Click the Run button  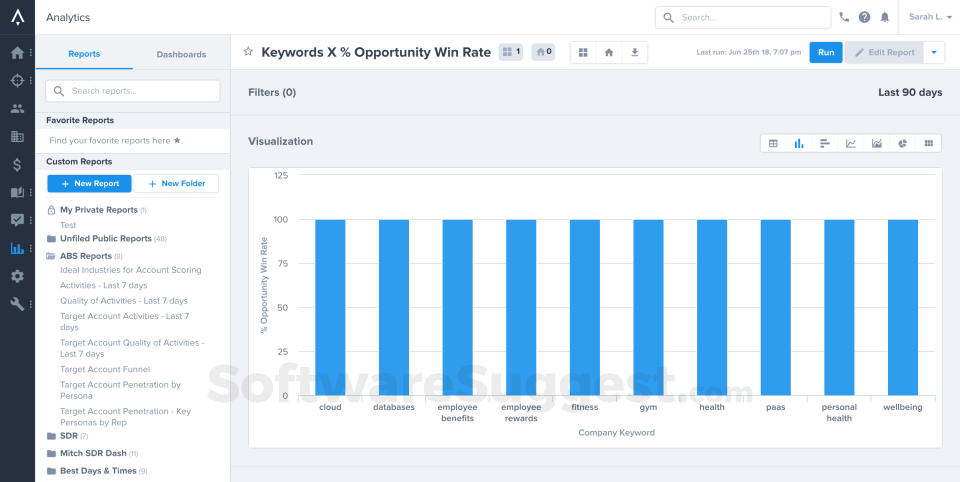(826, 53)
